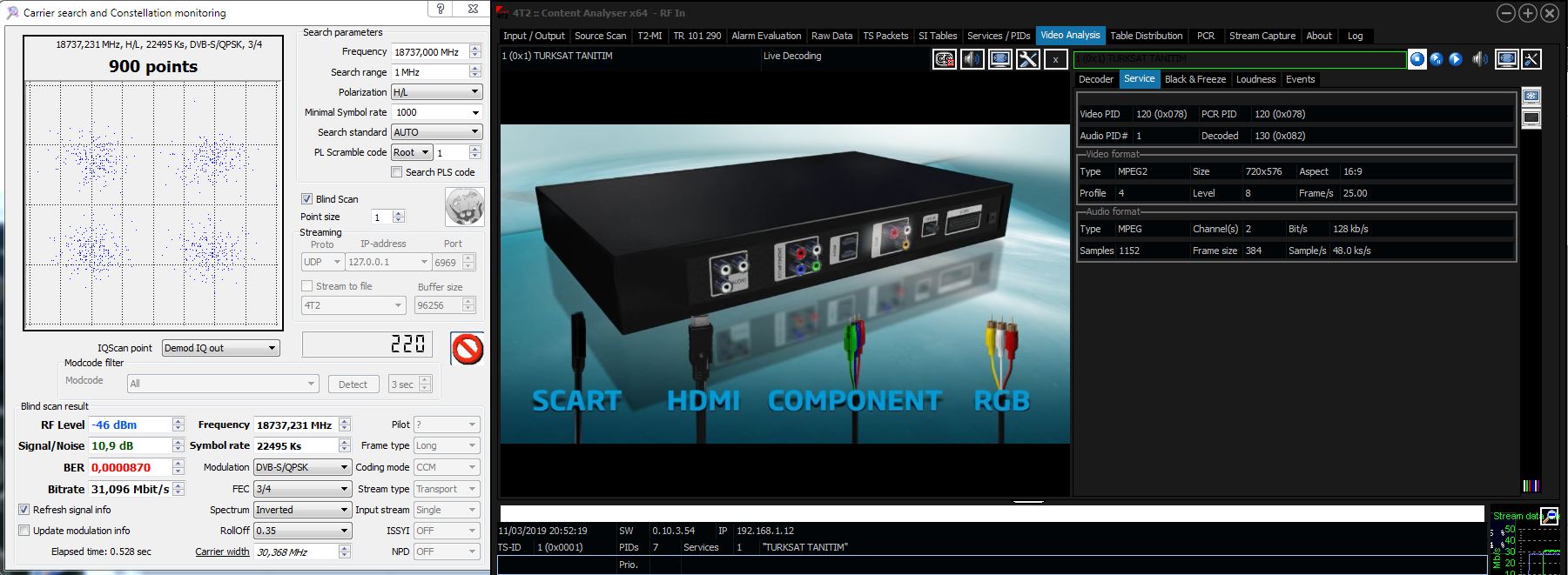Open tools icon at far right toolbar
Viewport: 1568px width, 575px height.
pyautogui.click(x=1531, y=59)
